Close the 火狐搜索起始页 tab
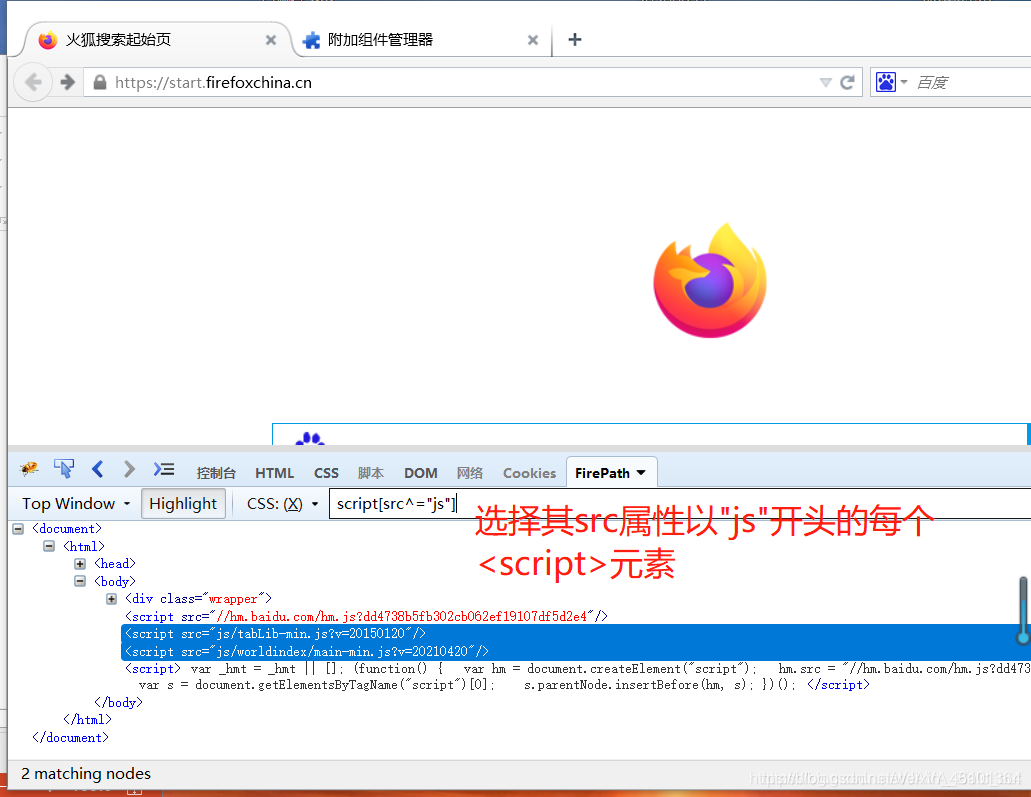The width and height of the screenshot is (1031, 797). pos(271,40)
